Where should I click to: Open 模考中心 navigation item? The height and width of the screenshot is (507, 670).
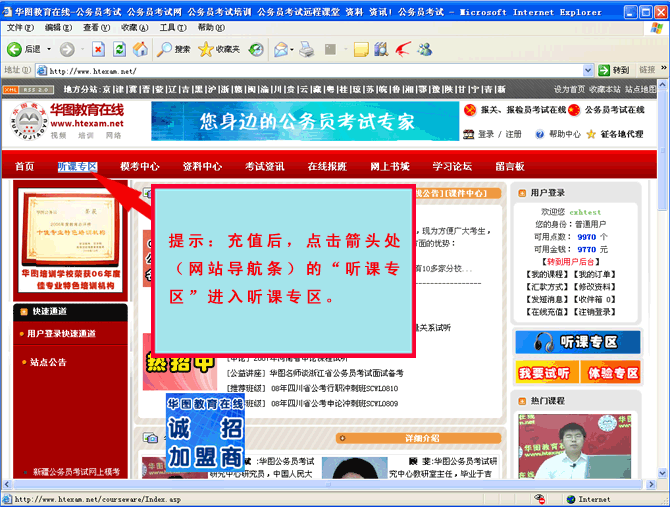click(140, 167)
